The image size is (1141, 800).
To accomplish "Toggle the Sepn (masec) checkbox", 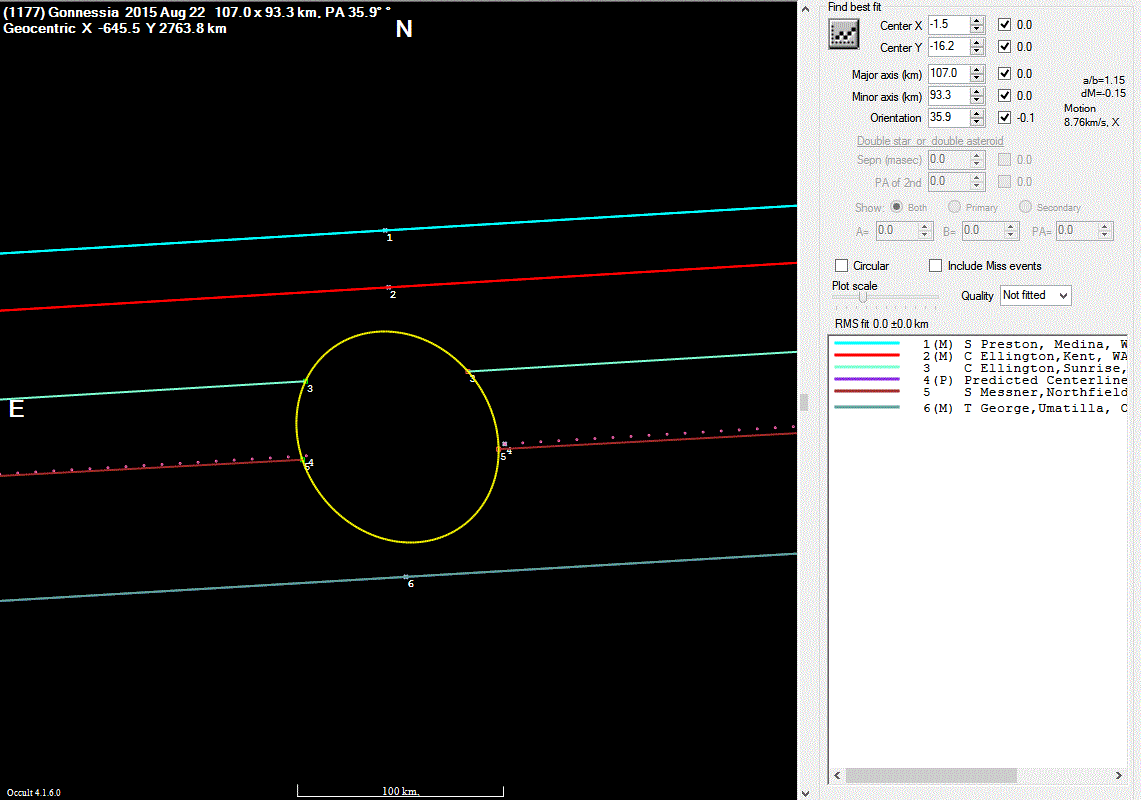I will click(x=1004, y=159).
